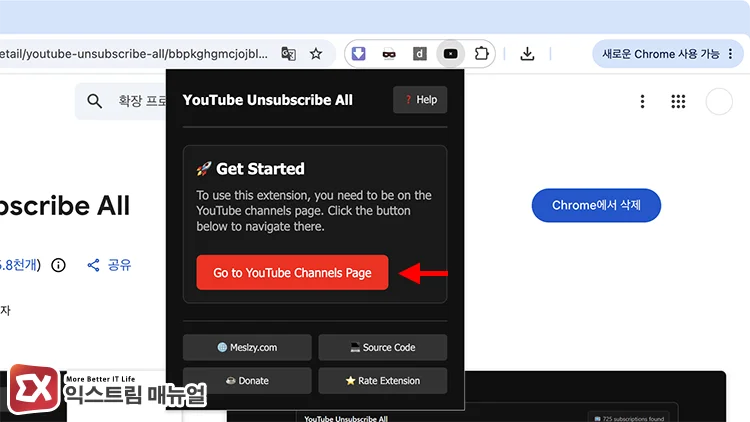The height and width of the screenshot is (422, 750).
Task: Click the translate page icon in address bar
Action: 288,54
